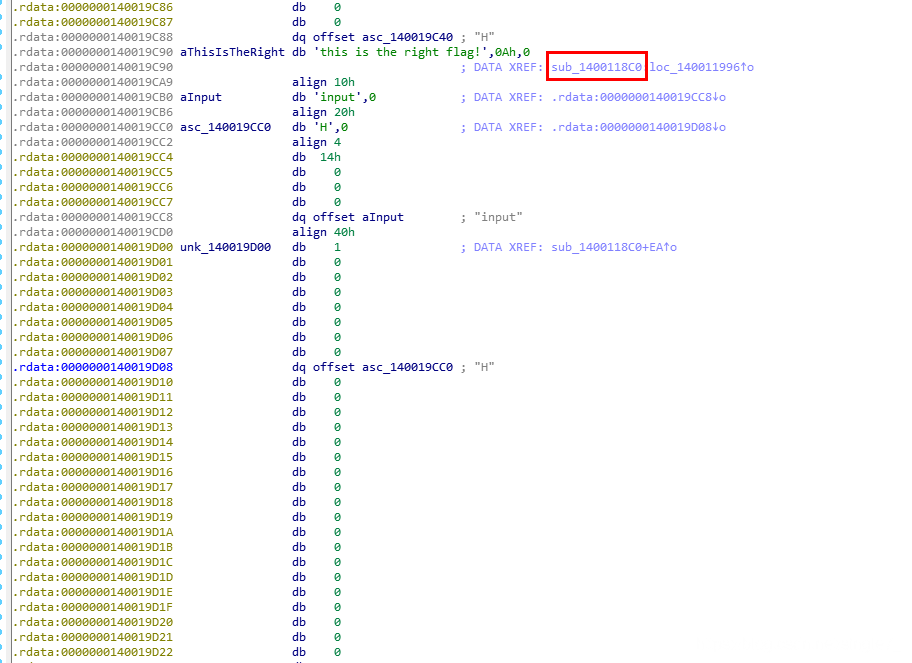Click the aInput operand after dq offset
The width and height of the screenshot is (912, 663).
coord(383,218)
